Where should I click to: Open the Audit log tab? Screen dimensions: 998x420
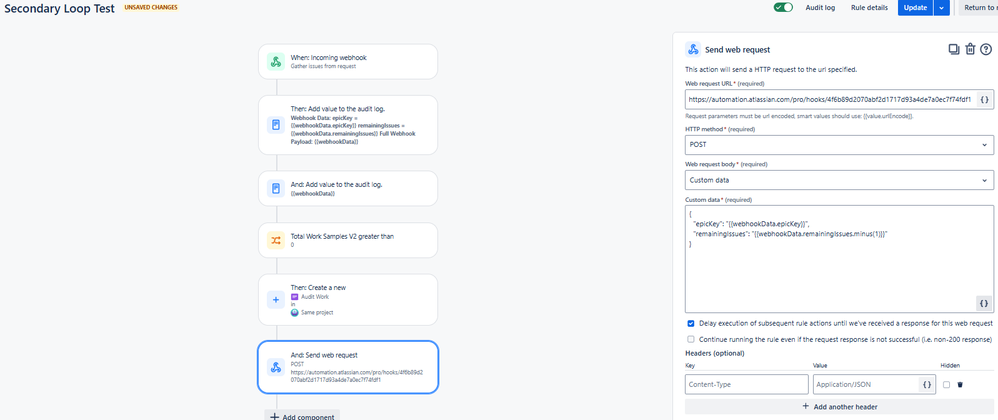[x=820, y=8]
